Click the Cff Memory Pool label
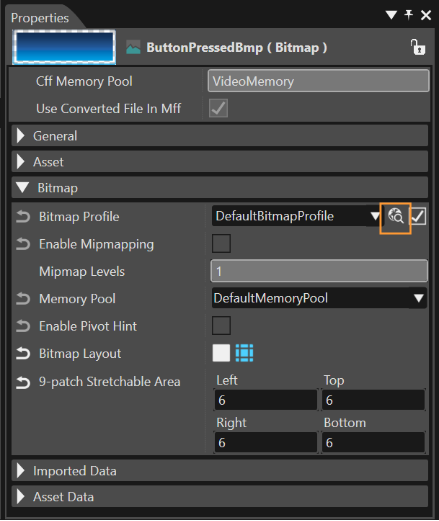439x521 pixels. [84, 81]
